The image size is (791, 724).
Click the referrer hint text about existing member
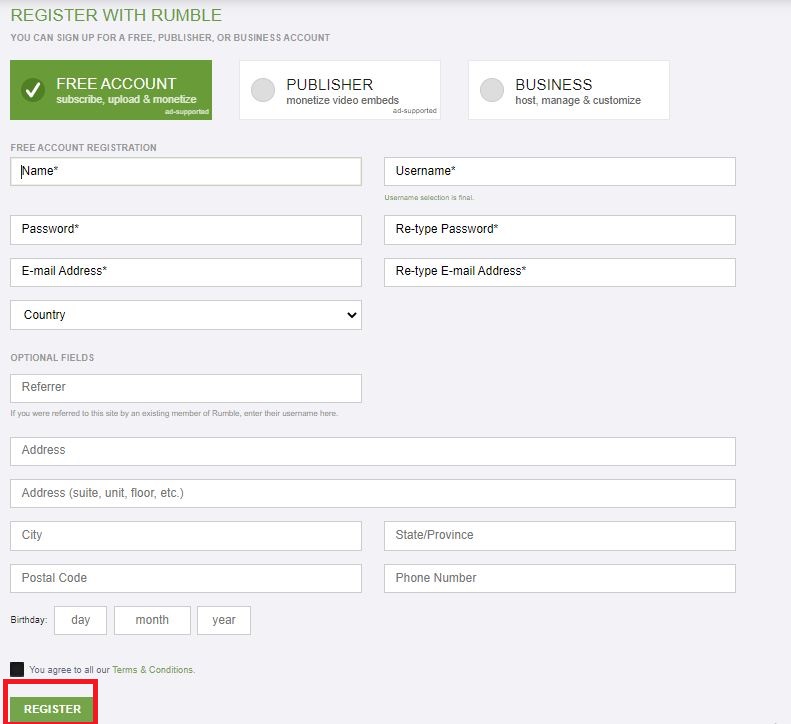click(x=174, y=413)
